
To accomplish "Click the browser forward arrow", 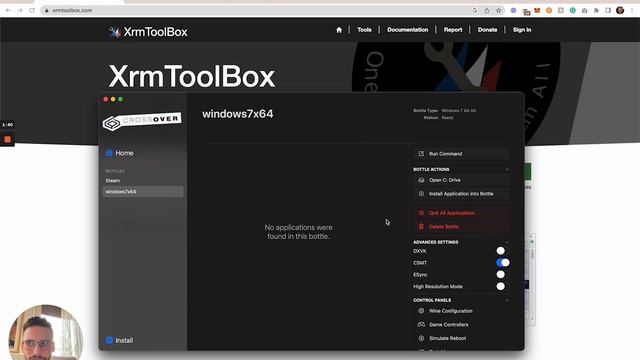I will tap(20, 10).
